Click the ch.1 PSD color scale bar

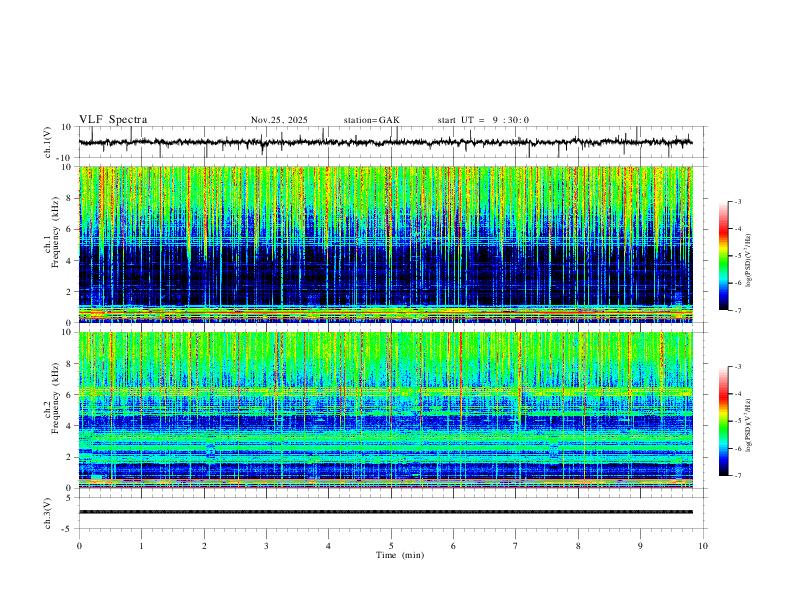pos(724,256)
